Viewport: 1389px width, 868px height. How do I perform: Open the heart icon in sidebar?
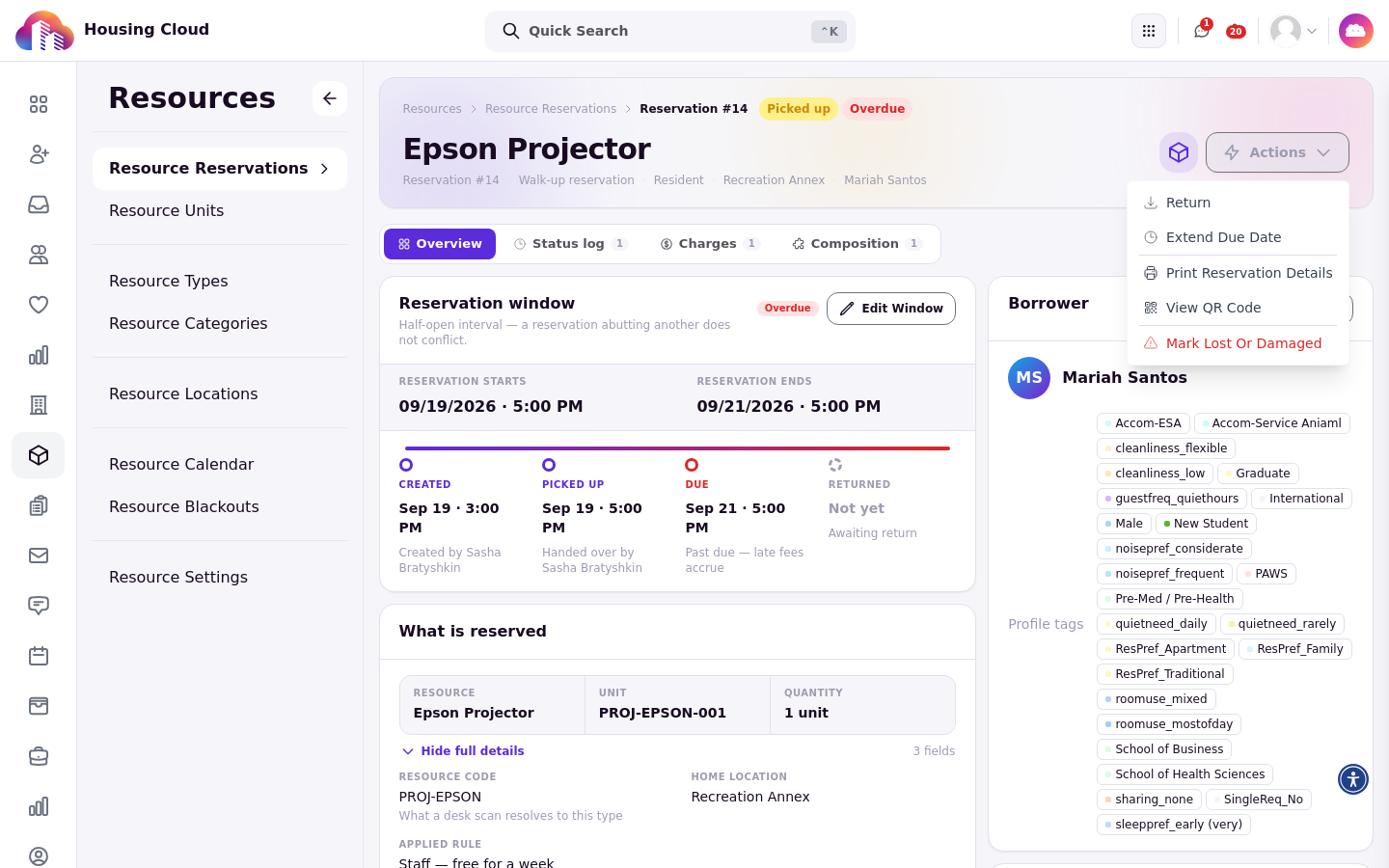39,305
